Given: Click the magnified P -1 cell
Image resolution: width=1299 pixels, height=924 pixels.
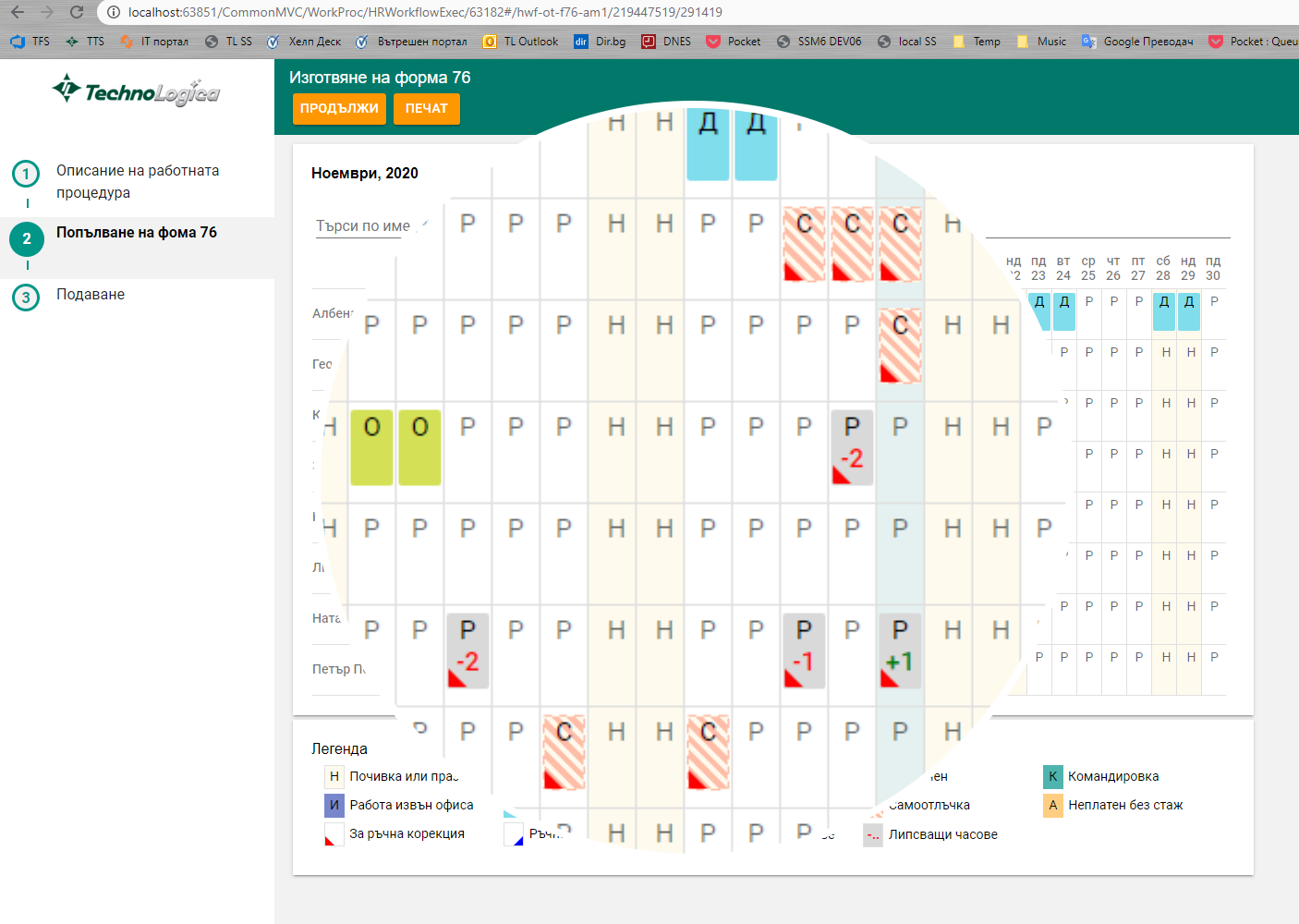Looking at the screenshot, I should pos(804,651).
